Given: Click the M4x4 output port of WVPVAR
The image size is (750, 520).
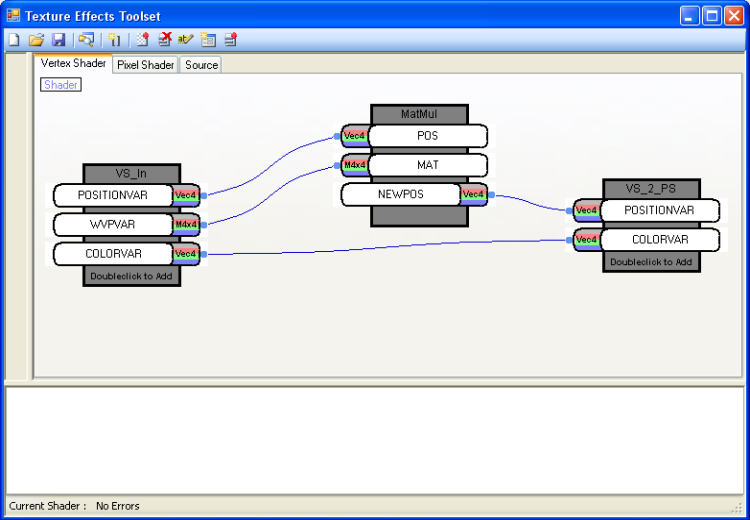Looking at the screenshot, I should 186,224.
